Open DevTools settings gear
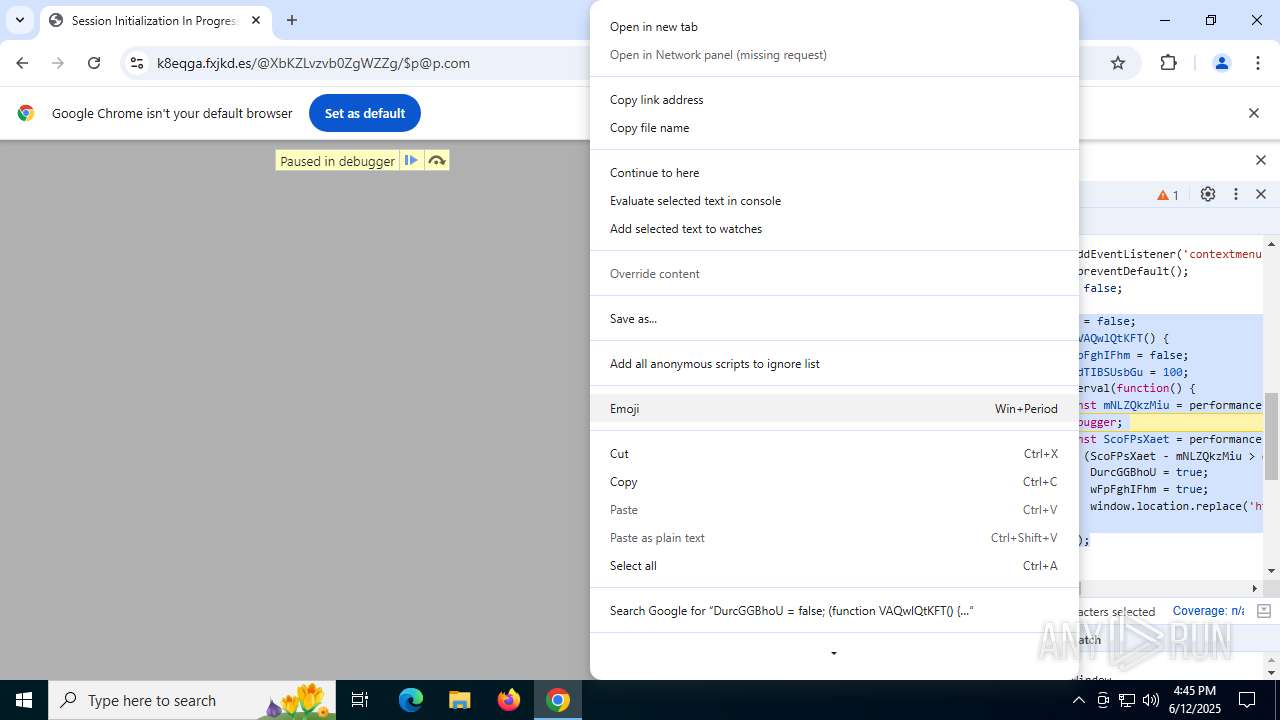Image resolution: width=1280 pixels, height=720 pixels. pos(1208,194)
